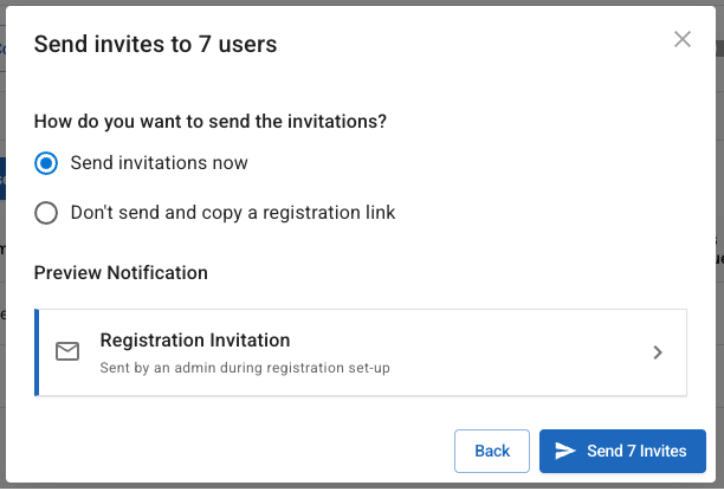The image size is (724, 489).
Task: Click the 'Don't send and copy' option label
Action: pos(232,213)
